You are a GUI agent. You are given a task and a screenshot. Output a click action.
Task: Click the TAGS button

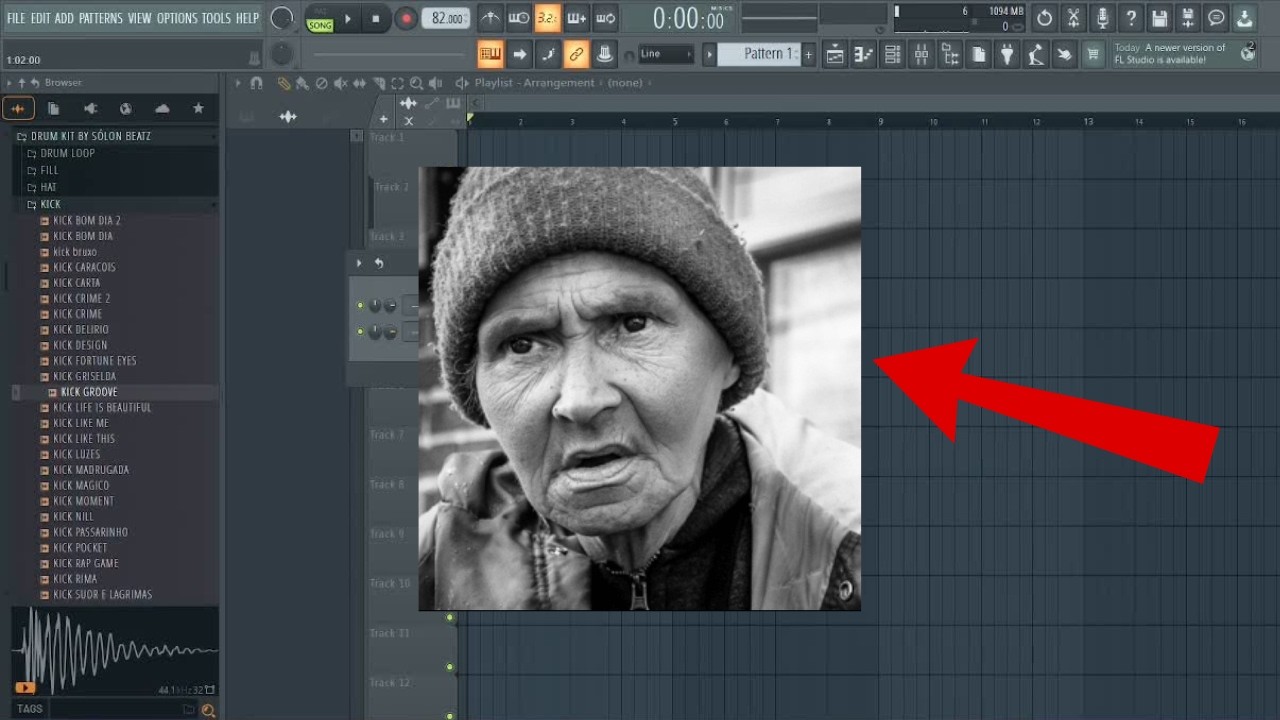[x=30, y=709]
